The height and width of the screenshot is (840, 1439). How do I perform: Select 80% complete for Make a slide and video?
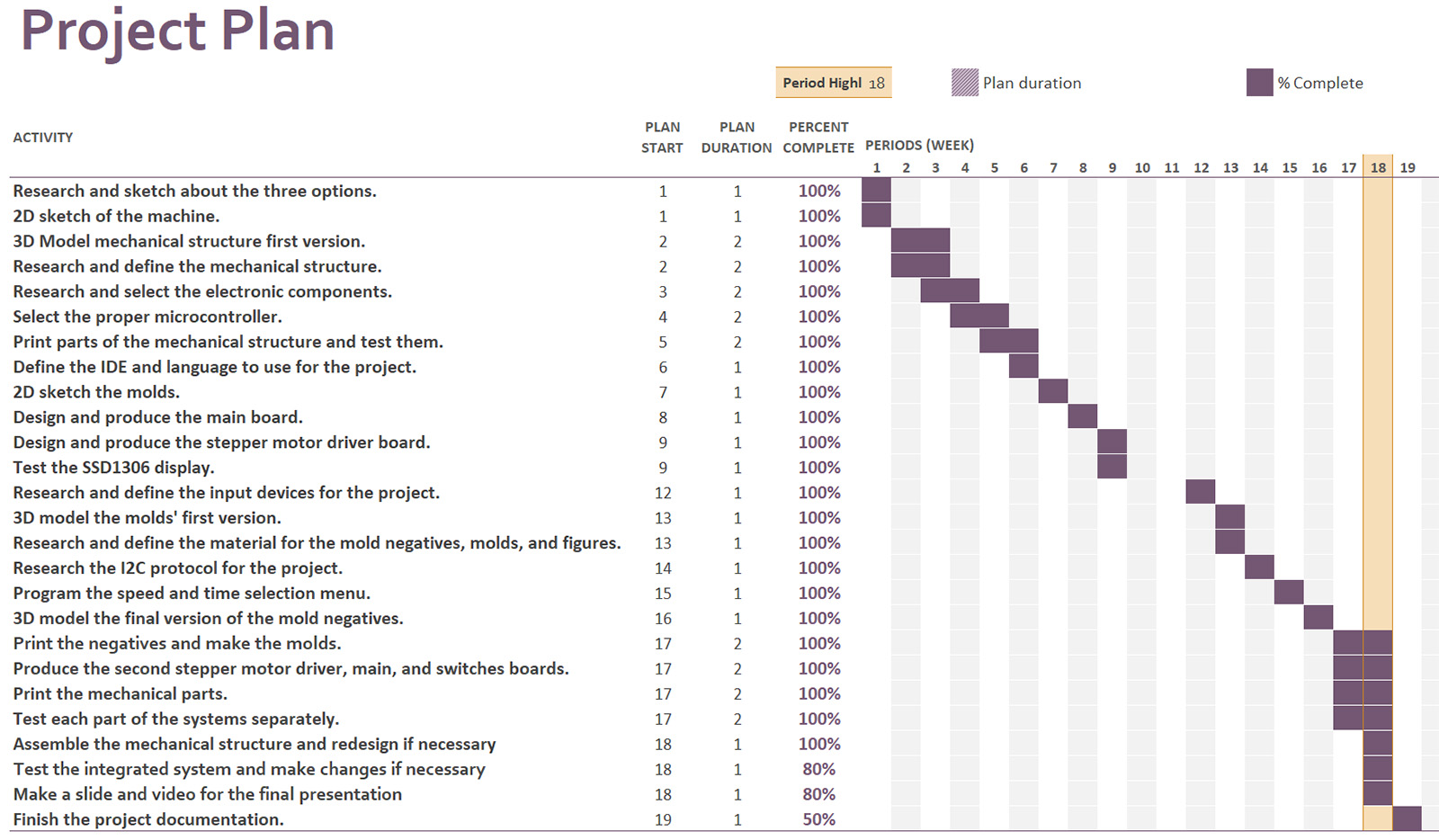pos(819,795)
